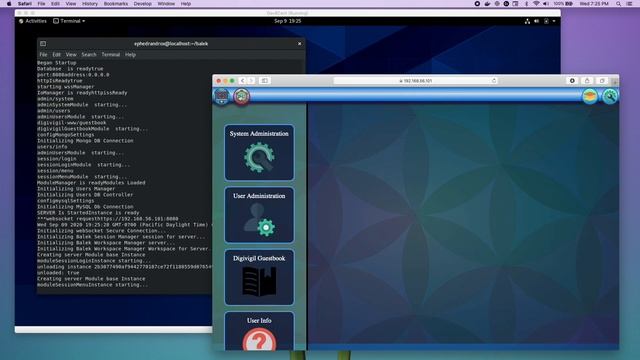The image size is (640, 360).
Task: Click the terminal line "Initializing Users Manager"
Action: 76,189
